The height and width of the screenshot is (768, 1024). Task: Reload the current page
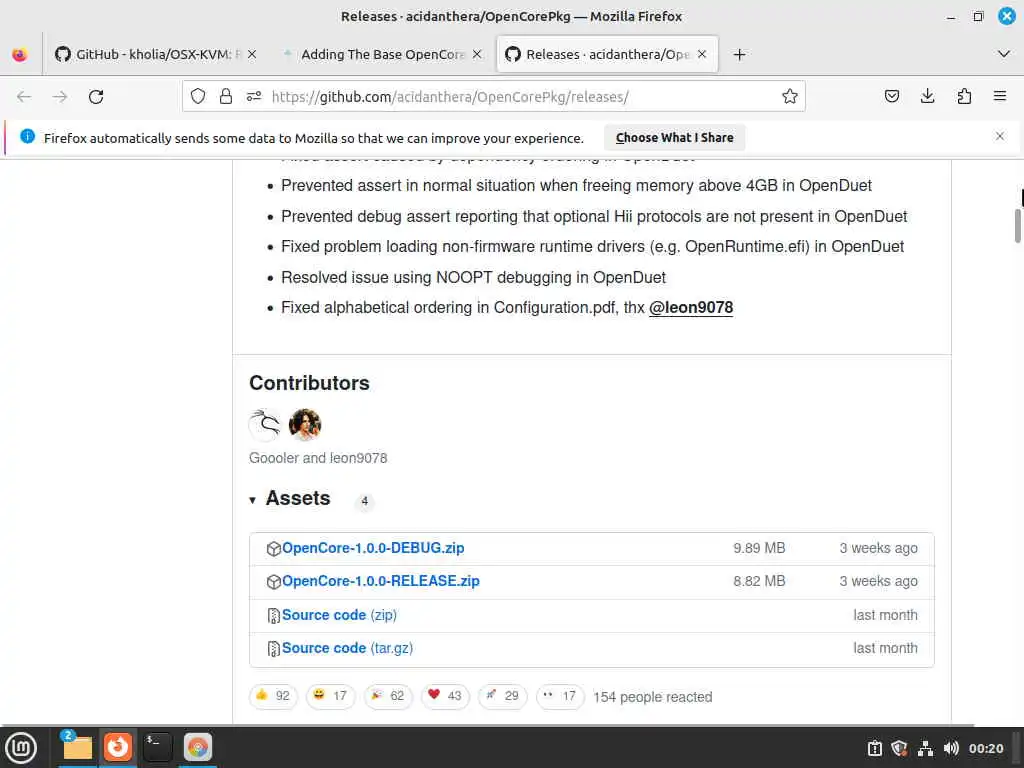(x=96, y=97)
